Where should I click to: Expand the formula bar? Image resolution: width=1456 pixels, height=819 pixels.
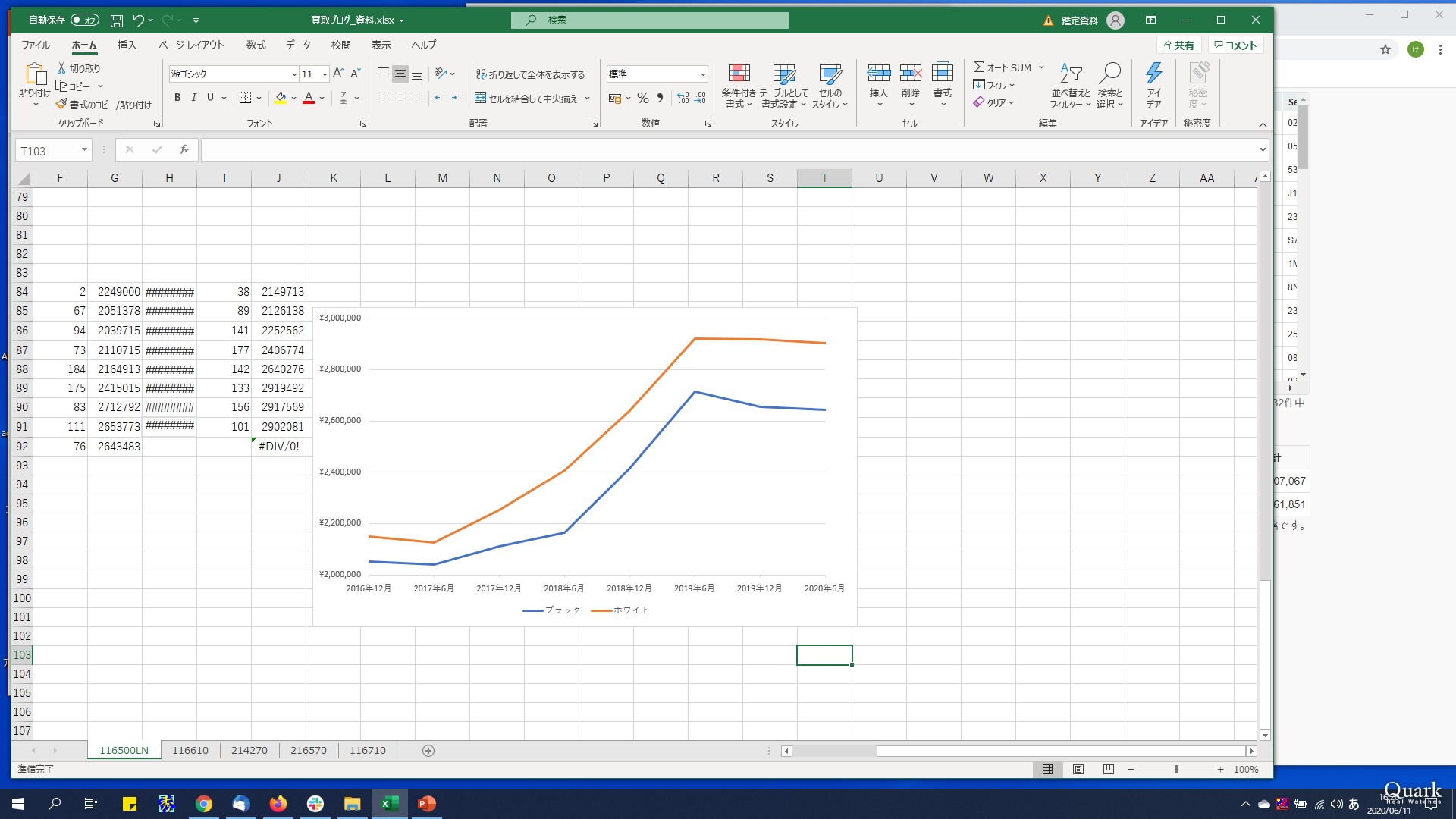point(1263,150)
